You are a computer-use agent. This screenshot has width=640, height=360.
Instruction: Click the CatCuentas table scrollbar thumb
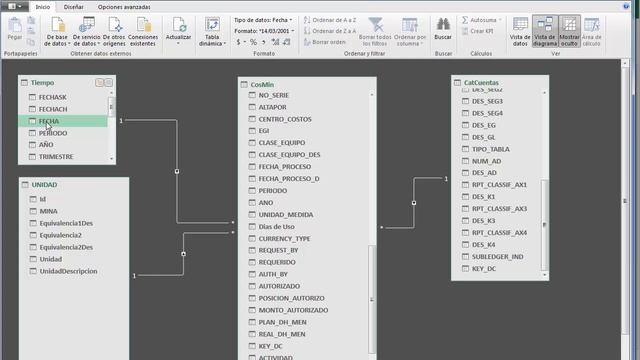click(544, 224)
